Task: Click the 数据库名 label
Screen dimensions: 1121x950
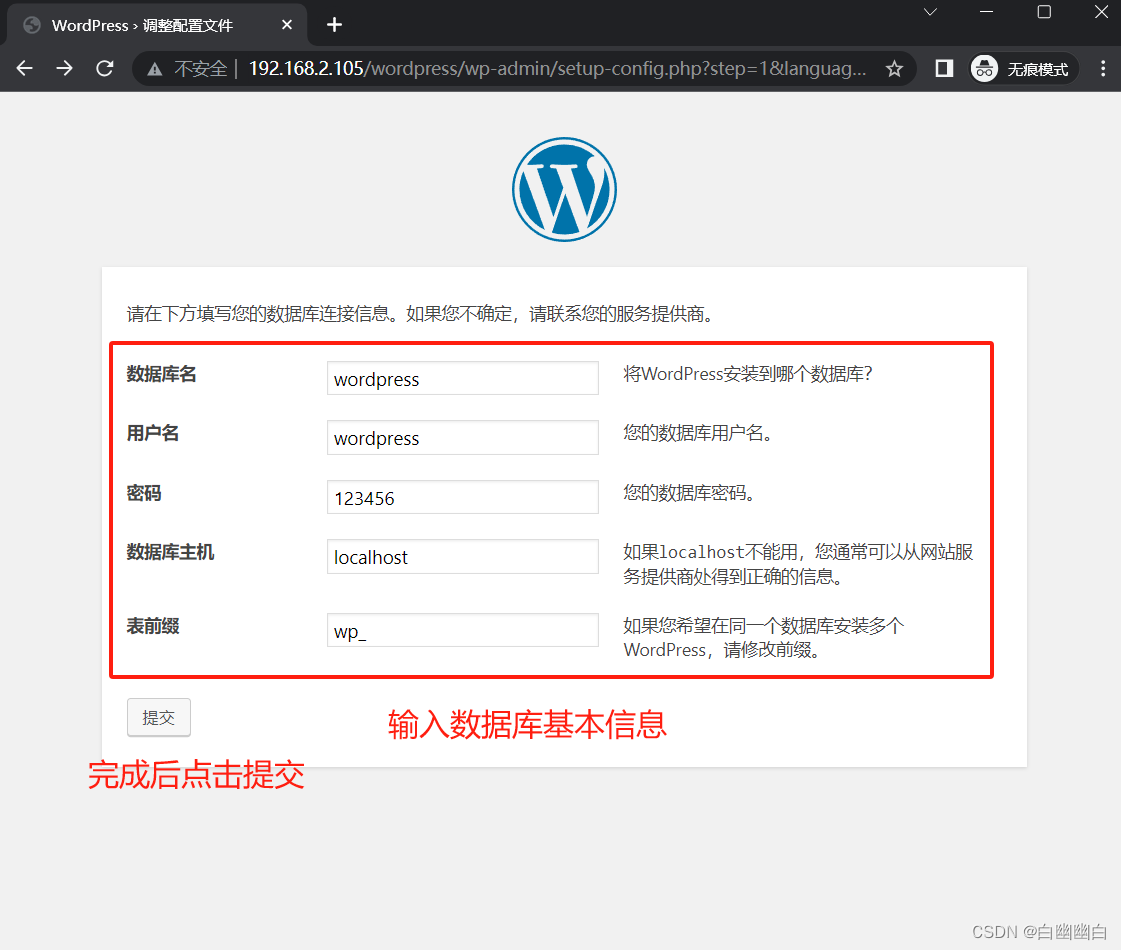Action: (x=162, y=374)
